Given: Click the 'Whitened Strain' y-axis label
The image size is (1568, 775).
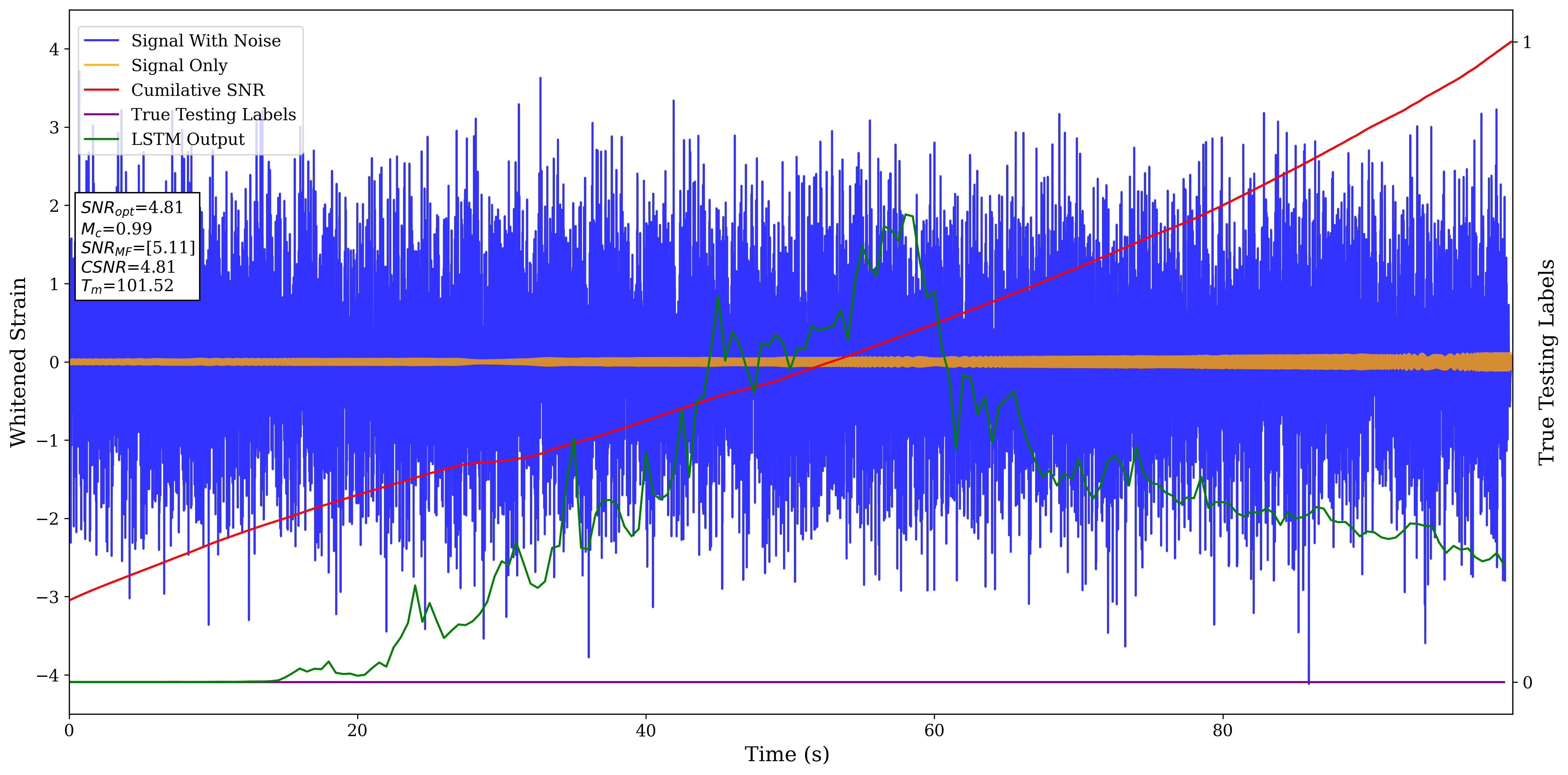Looking at the screenshot, I should click(x=18, y=362).
